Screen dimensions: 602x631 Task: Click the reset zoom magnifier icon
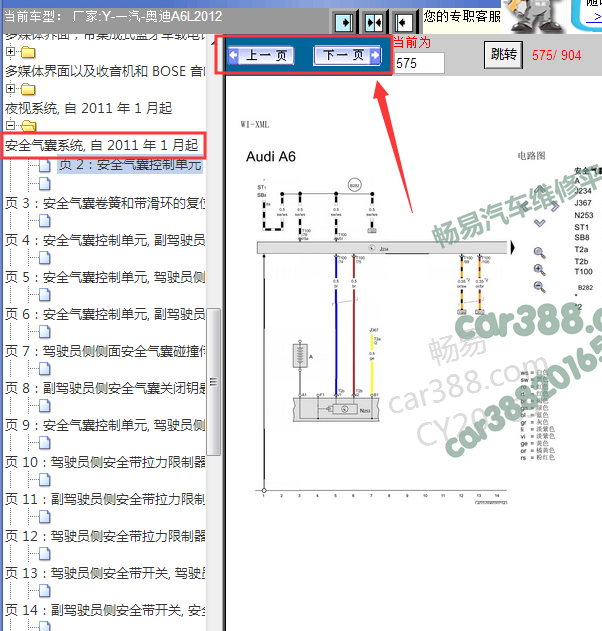pos(539,253)
